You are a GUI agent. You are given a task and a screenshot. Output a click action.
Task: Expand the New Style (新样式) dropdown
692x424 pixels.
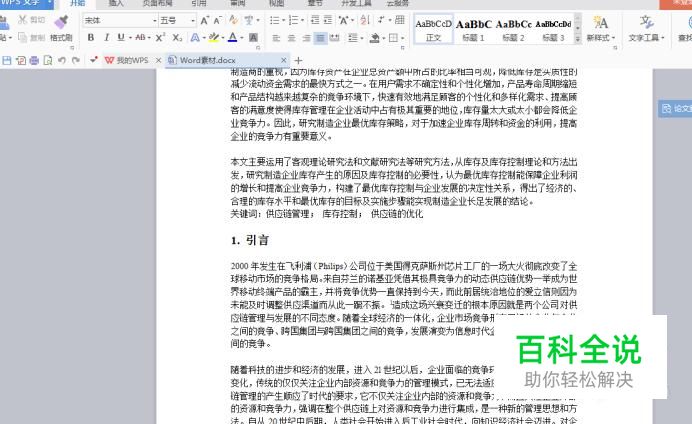(x=613, y=38)
